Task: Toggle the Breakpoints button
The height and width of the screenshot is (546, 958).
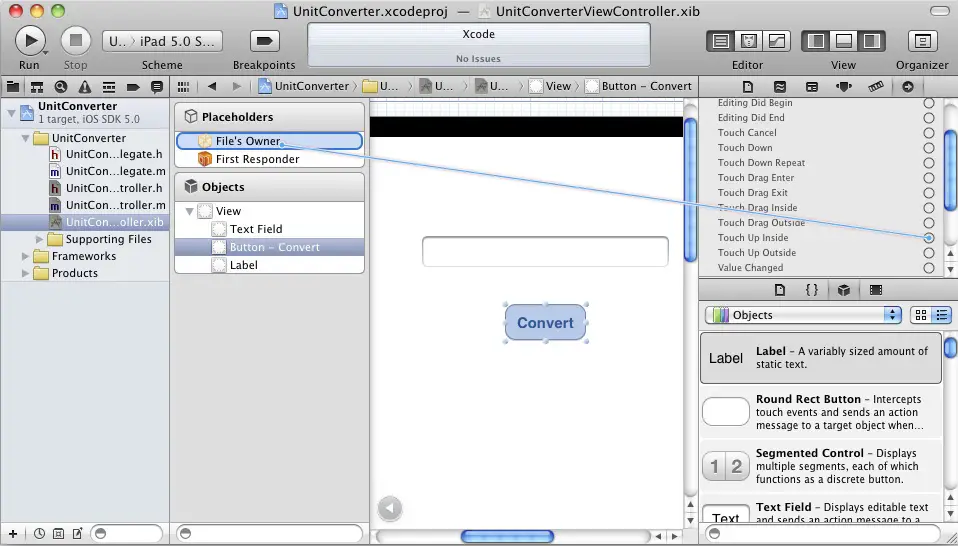Action: click(264, 41)
